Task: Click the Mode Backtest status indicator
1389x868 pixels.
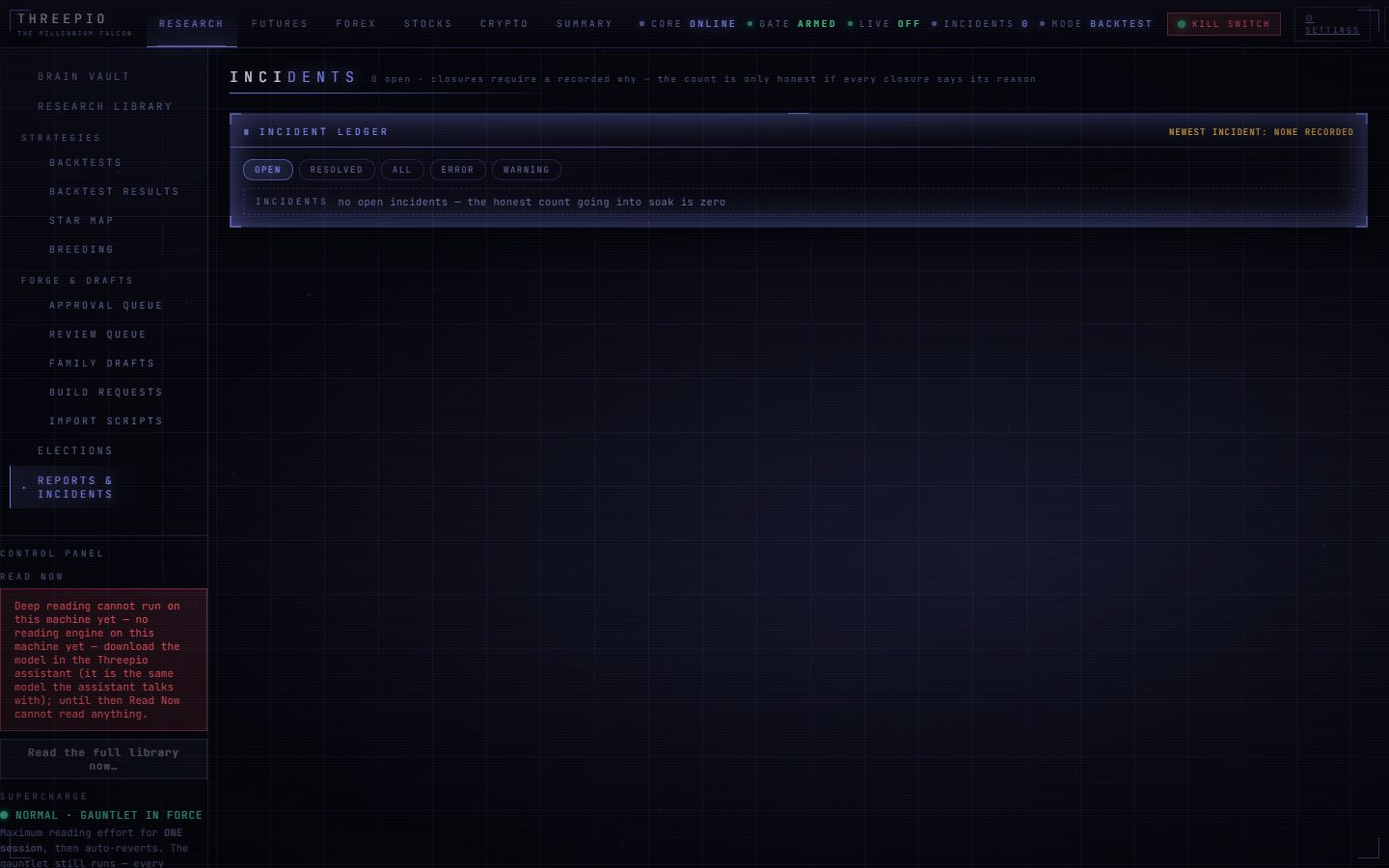Action: coord(1096,24)
